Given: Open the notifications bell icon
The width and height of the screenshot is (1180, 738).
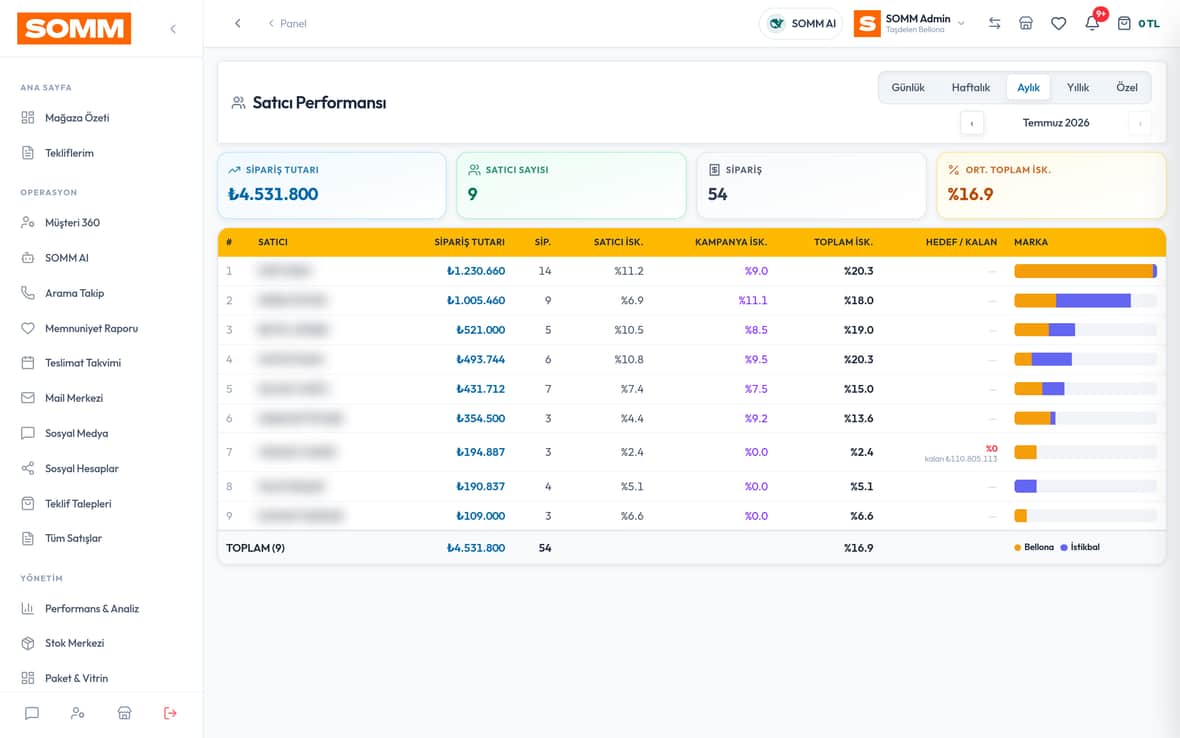Looking at the screenshot, I should 1092,23.
